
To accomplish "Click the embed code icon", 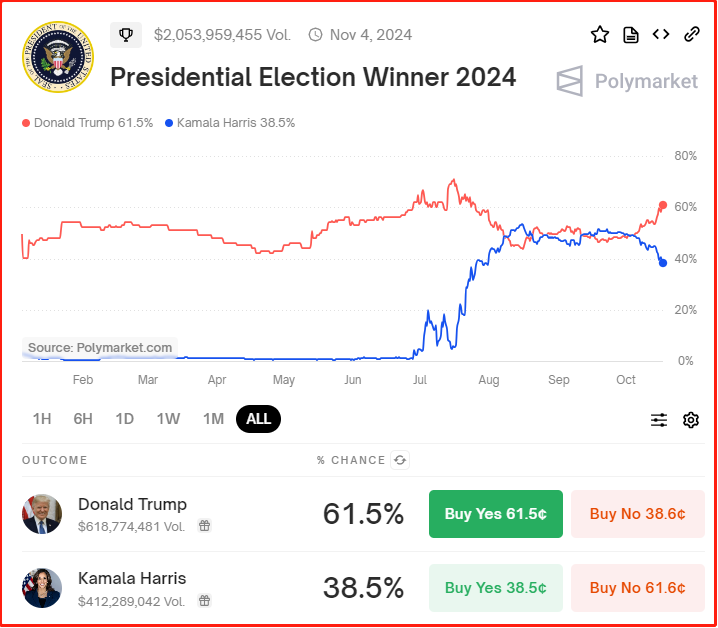I will coord(661,35).
